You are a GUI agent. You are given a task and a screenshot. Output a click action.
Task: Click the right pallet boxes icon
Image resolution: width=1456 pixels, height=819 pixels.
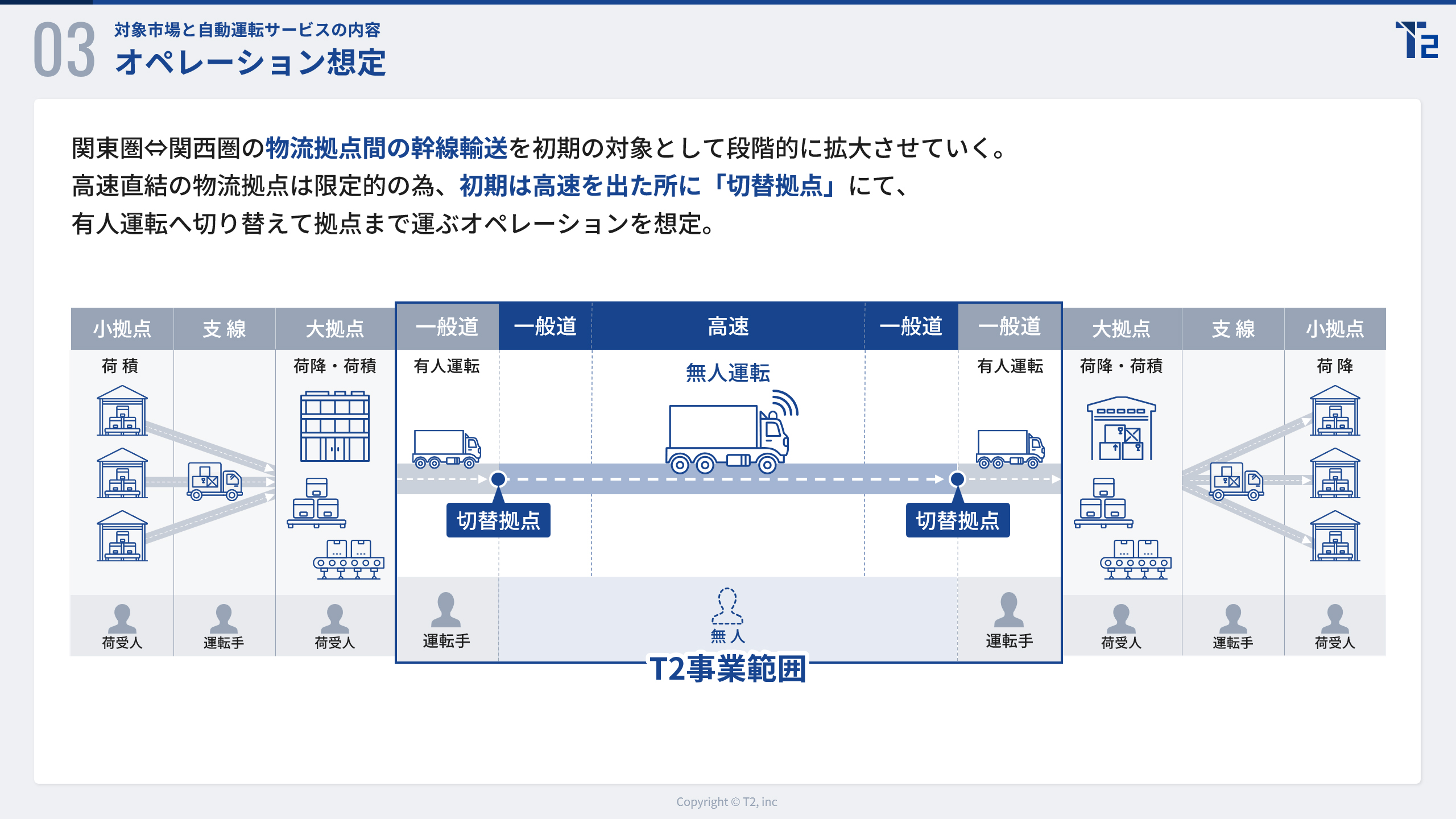pyautogui.click(x=1103, y=503)
